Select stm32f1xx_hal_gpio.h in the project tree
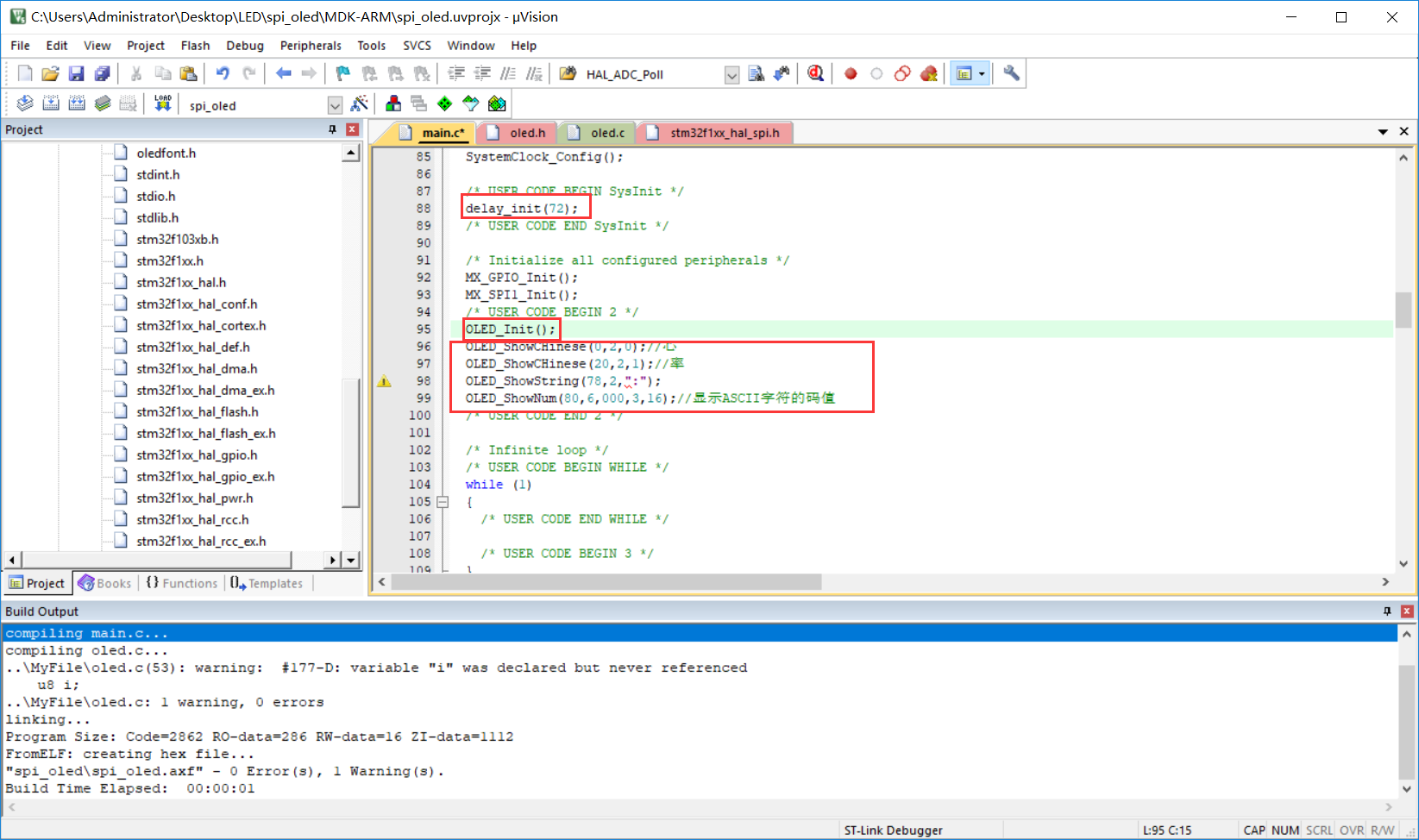Screen dimensions: 1419x840 click(x=197, y=455)
